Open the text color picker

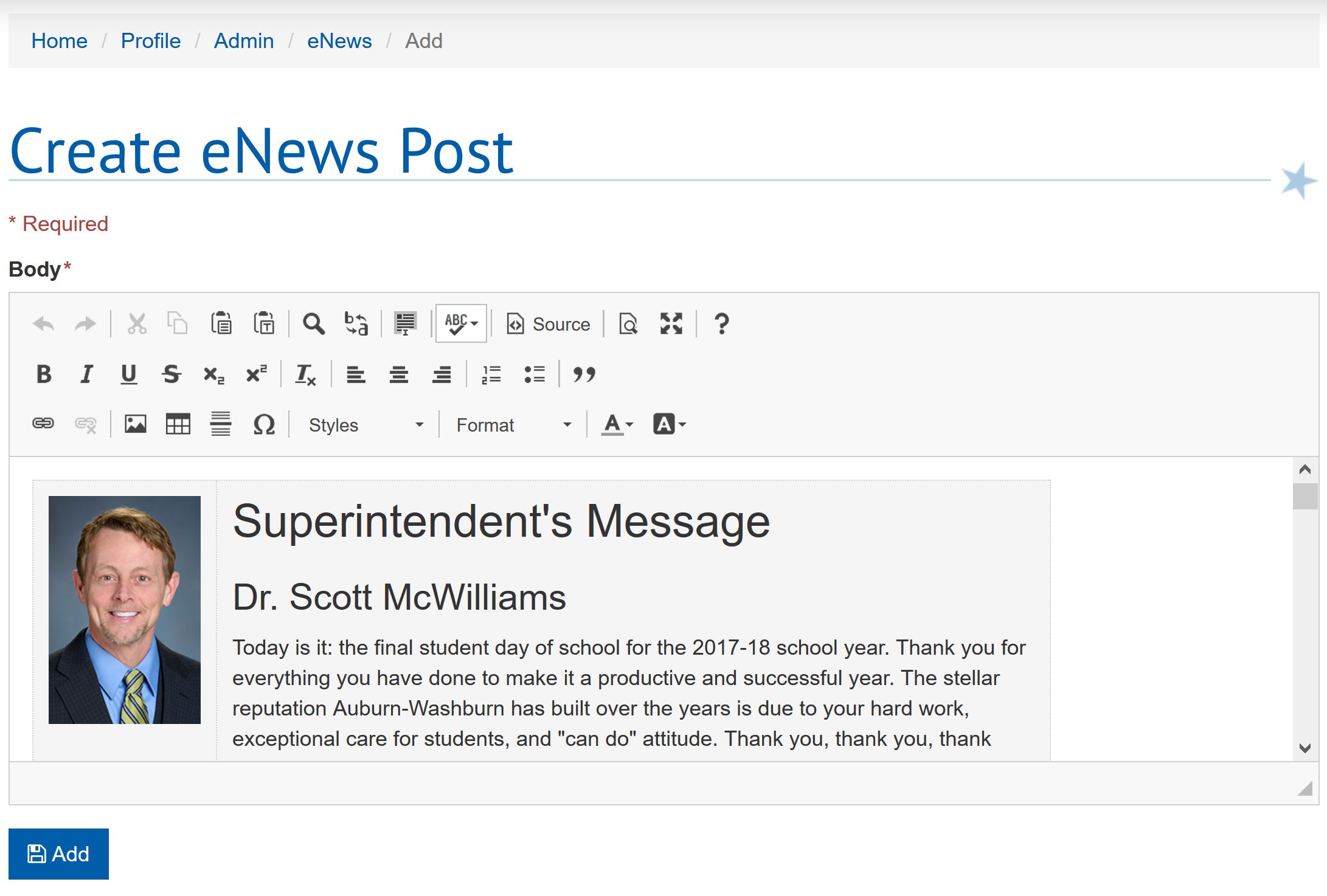(x=617, y=424)
